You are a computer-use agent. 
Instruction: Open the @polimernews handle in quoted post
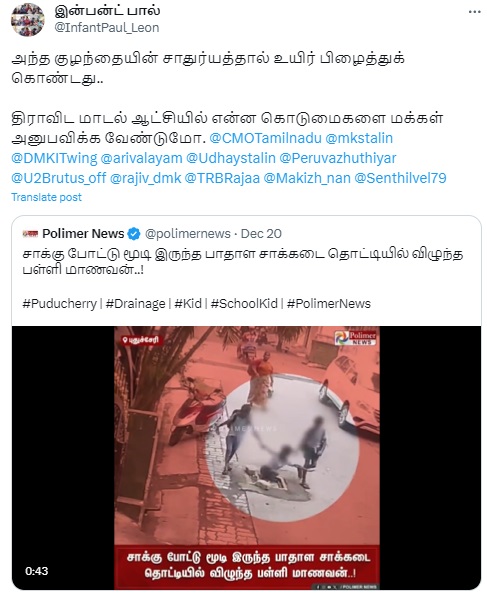188,234
